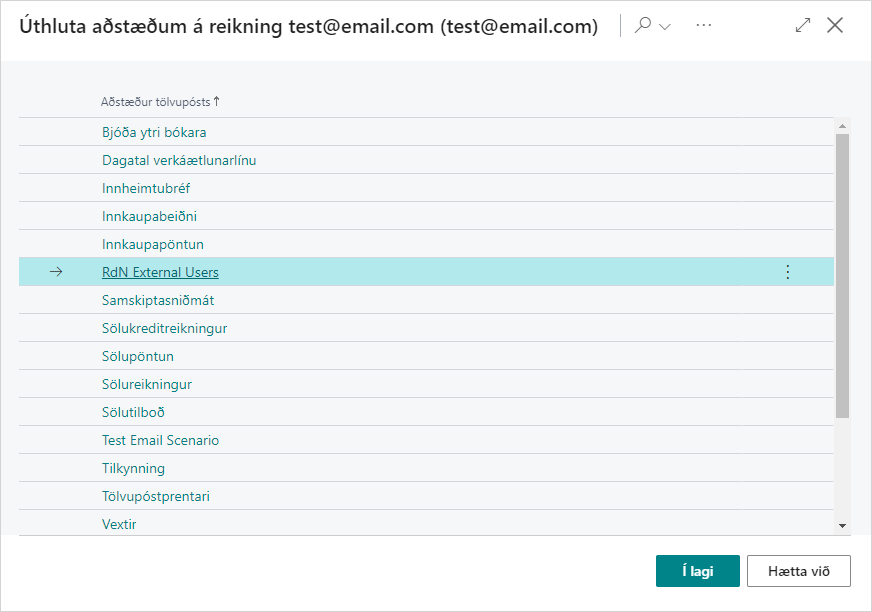The width and height of the screenshot is (872, 612).
Task: Expand the dialog to full screen
Action: [x=802, y=26]
